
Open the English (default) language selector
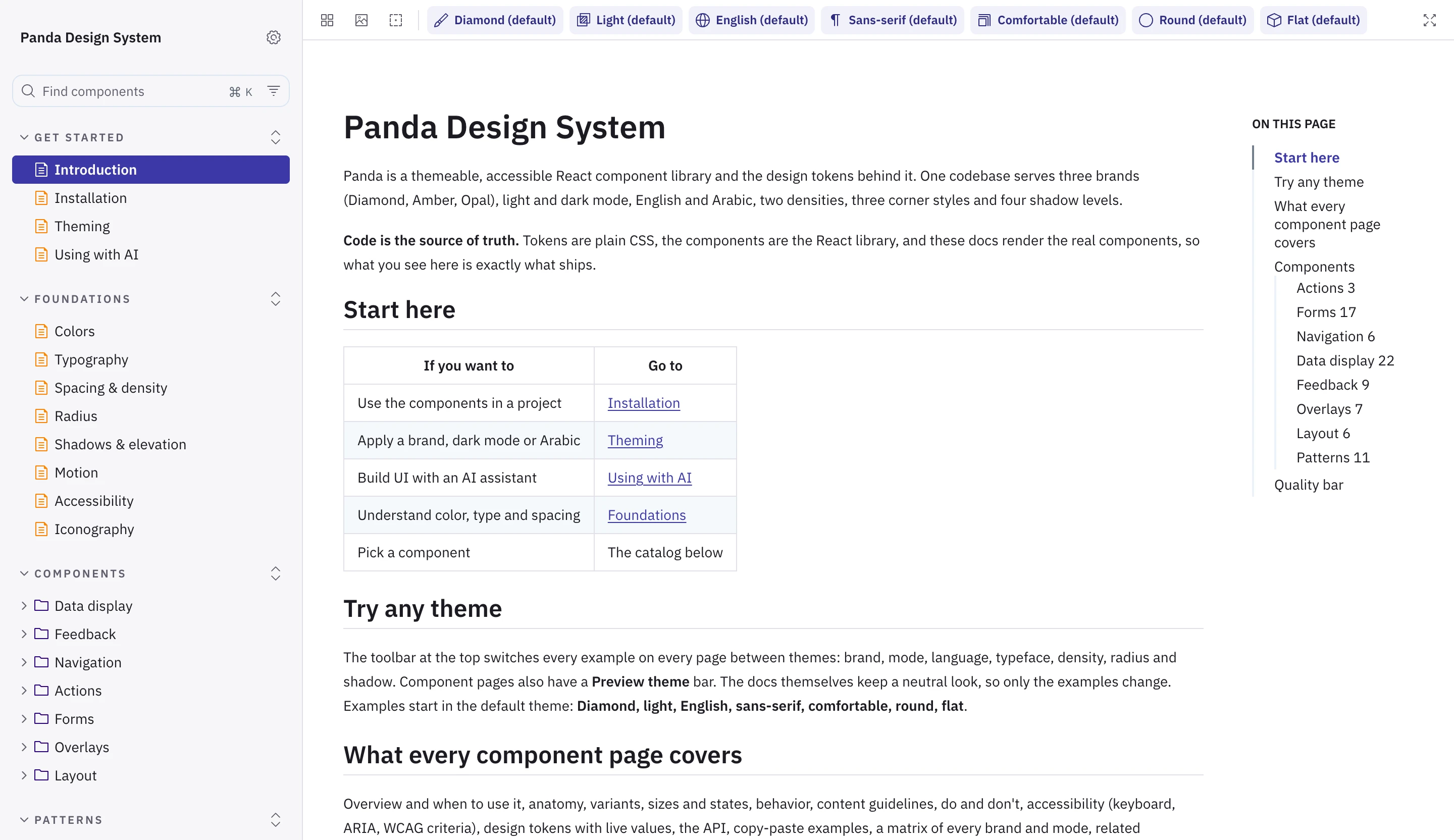tap(752, 20)
